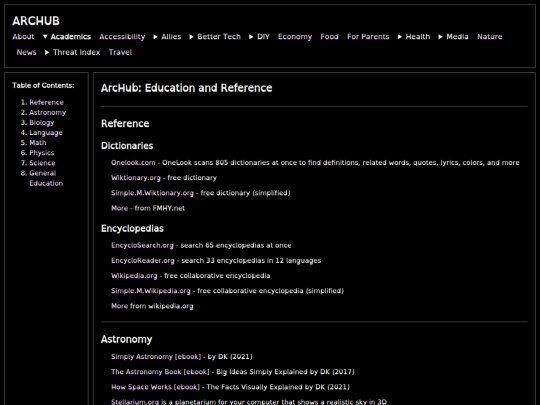Open the ARCHUB site title link
Image resolution: width=540 pixels, height=405 pixels.
click(36, 21)
